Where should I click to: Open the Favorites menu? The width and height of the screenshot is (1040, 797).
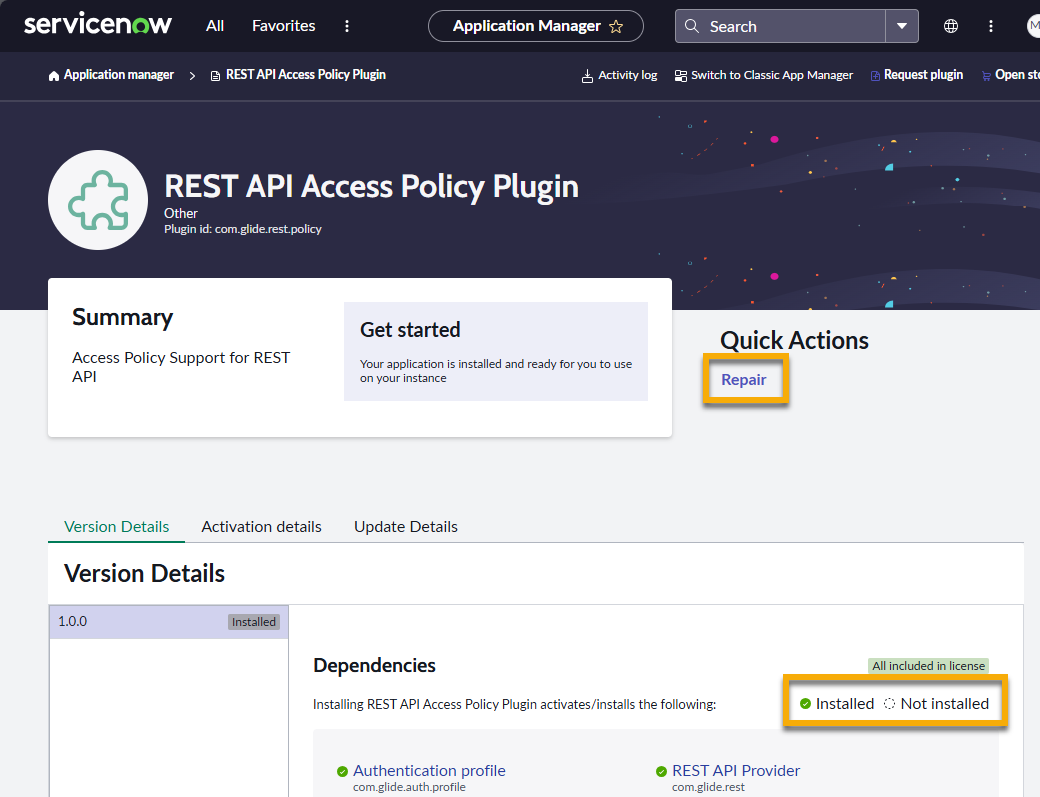pyautogui.click(x=283, y=25)
